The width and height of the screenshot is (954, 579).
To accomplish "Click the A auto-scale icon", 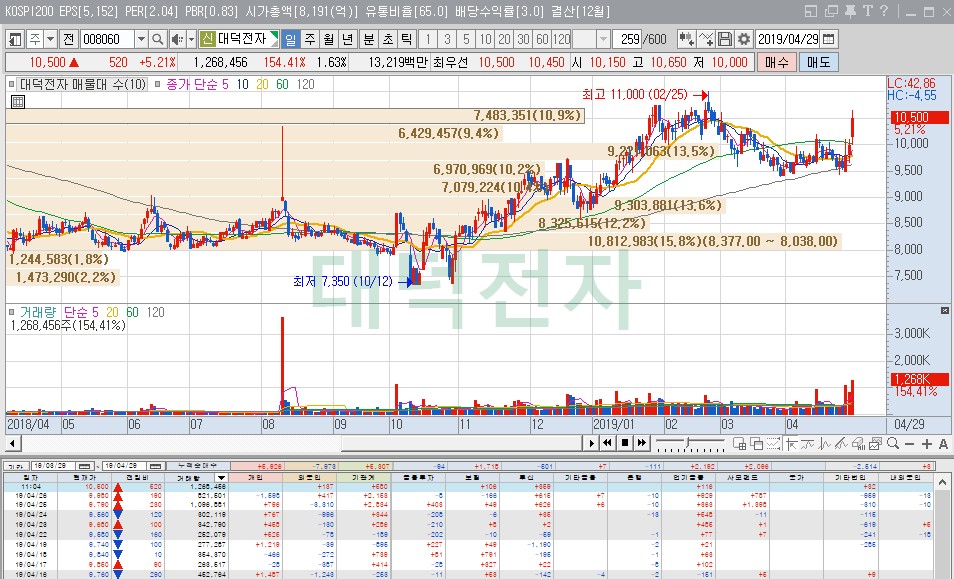I will click(943, 444).
